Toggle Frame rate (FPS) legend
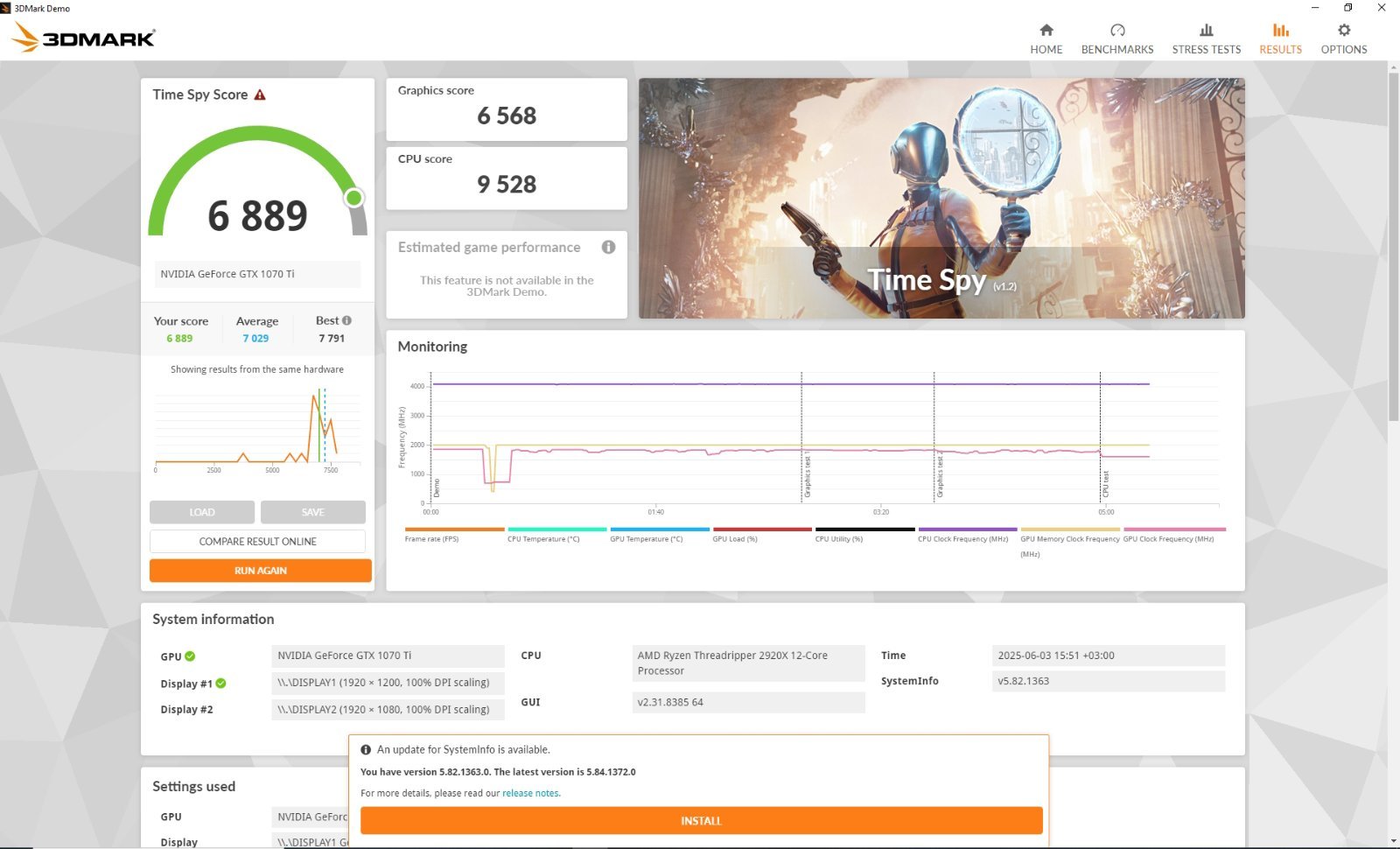Image resolution: width=1400 pixels, height=849 pixels. 454,535
